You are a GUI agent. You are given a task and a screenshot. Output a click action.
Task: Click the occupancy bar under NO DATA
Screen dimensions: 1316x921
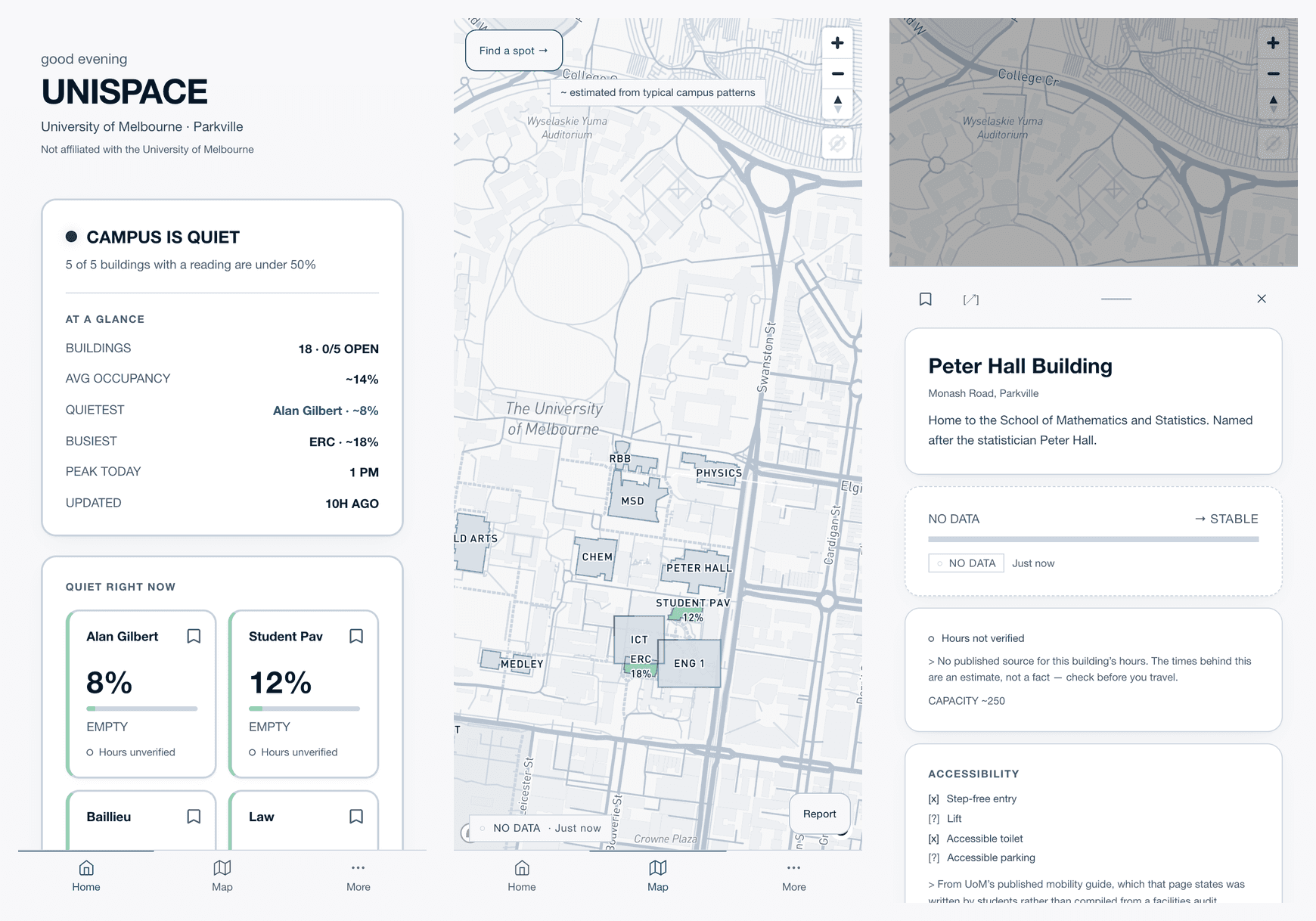coord(1094,539)
